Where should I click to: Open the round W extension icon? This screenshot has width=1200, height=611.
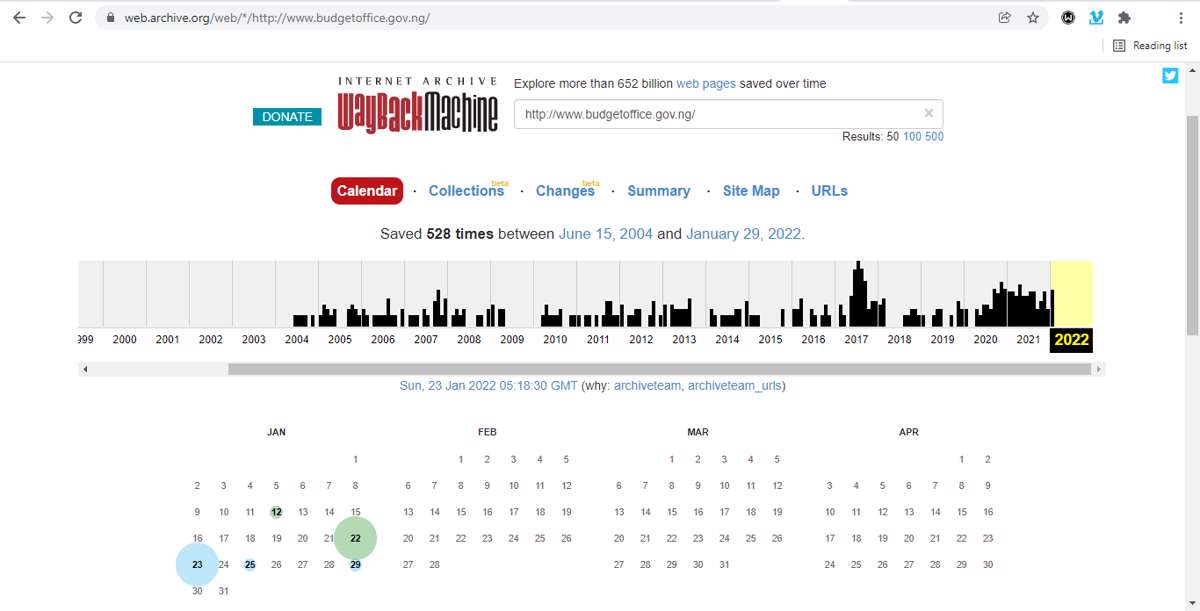tap(1068, 18)
